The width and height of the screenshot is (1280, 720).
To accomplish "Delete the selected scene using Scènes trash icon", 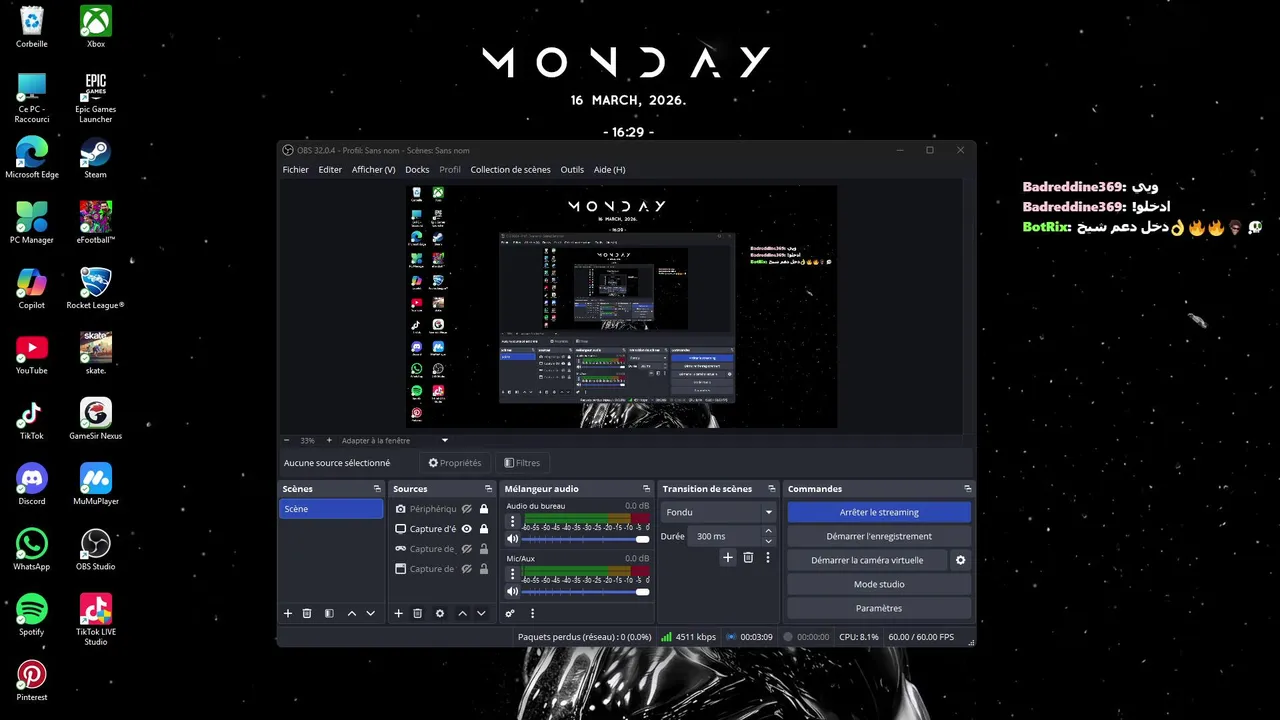I will [307, 613].
